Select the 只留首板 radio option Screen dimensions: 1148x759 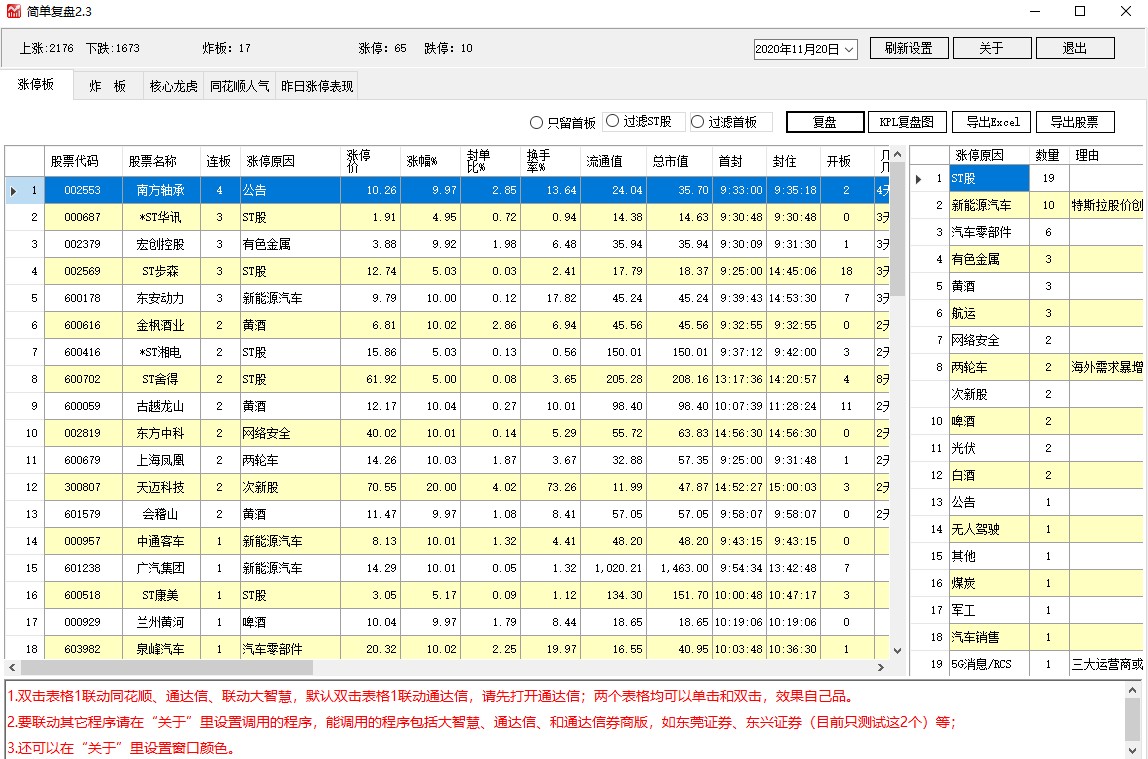point(537,123)
